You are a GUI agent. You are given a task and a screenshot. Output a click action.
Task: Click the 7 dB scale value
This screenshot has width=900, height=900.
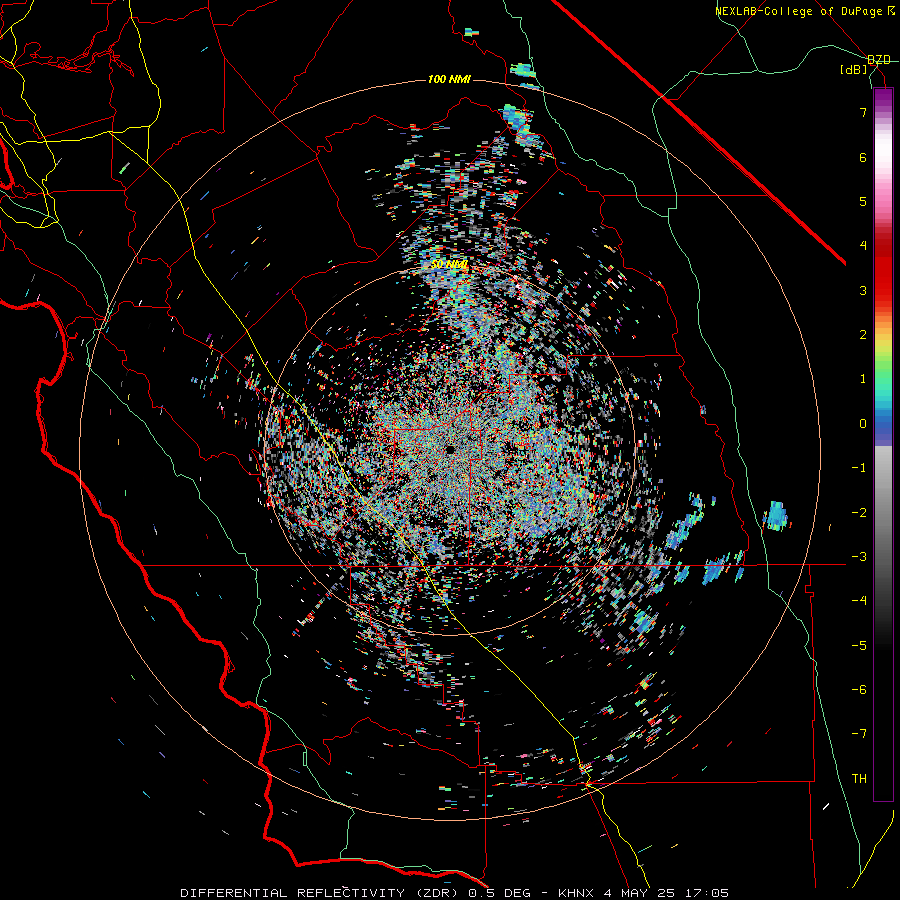click(863, 112)
